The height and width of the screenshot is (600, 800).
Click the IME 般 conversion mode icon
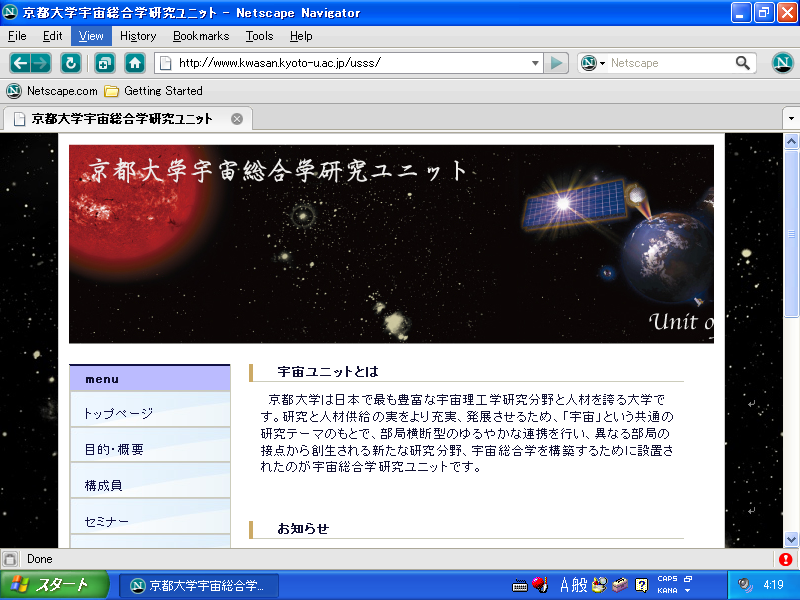tap(580, 585)
